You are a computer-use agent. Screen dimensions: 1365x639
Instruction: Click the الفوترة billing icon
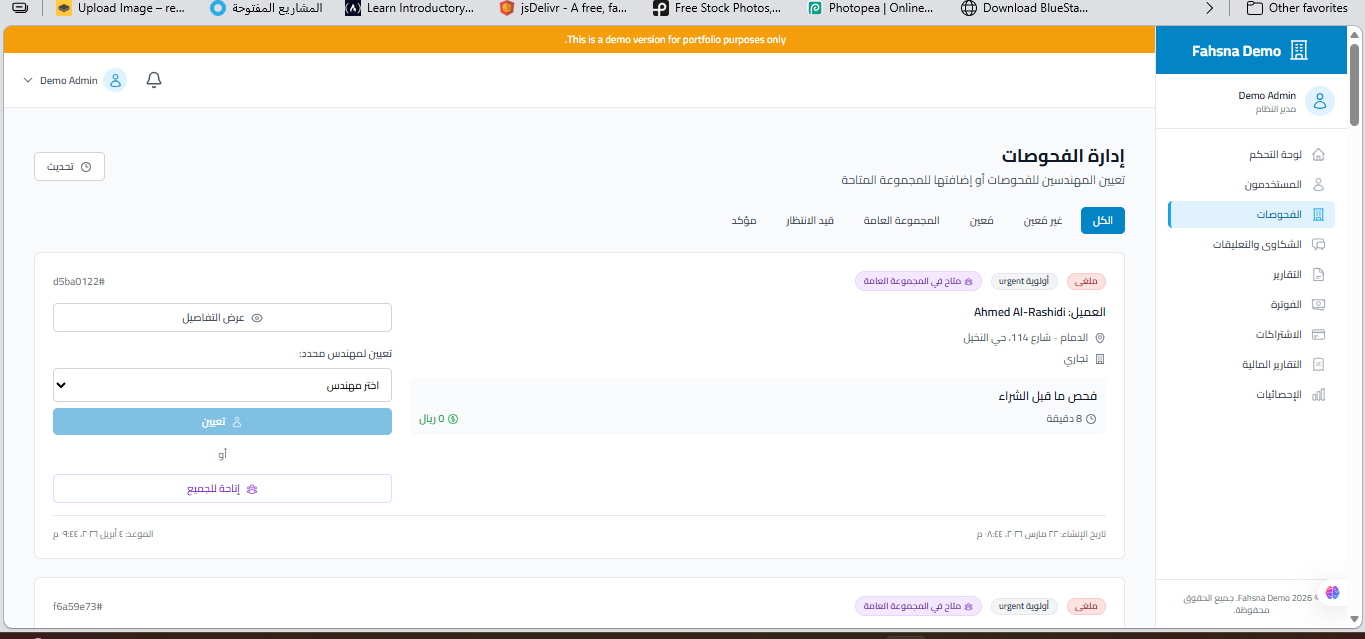tap(1318, 305)
